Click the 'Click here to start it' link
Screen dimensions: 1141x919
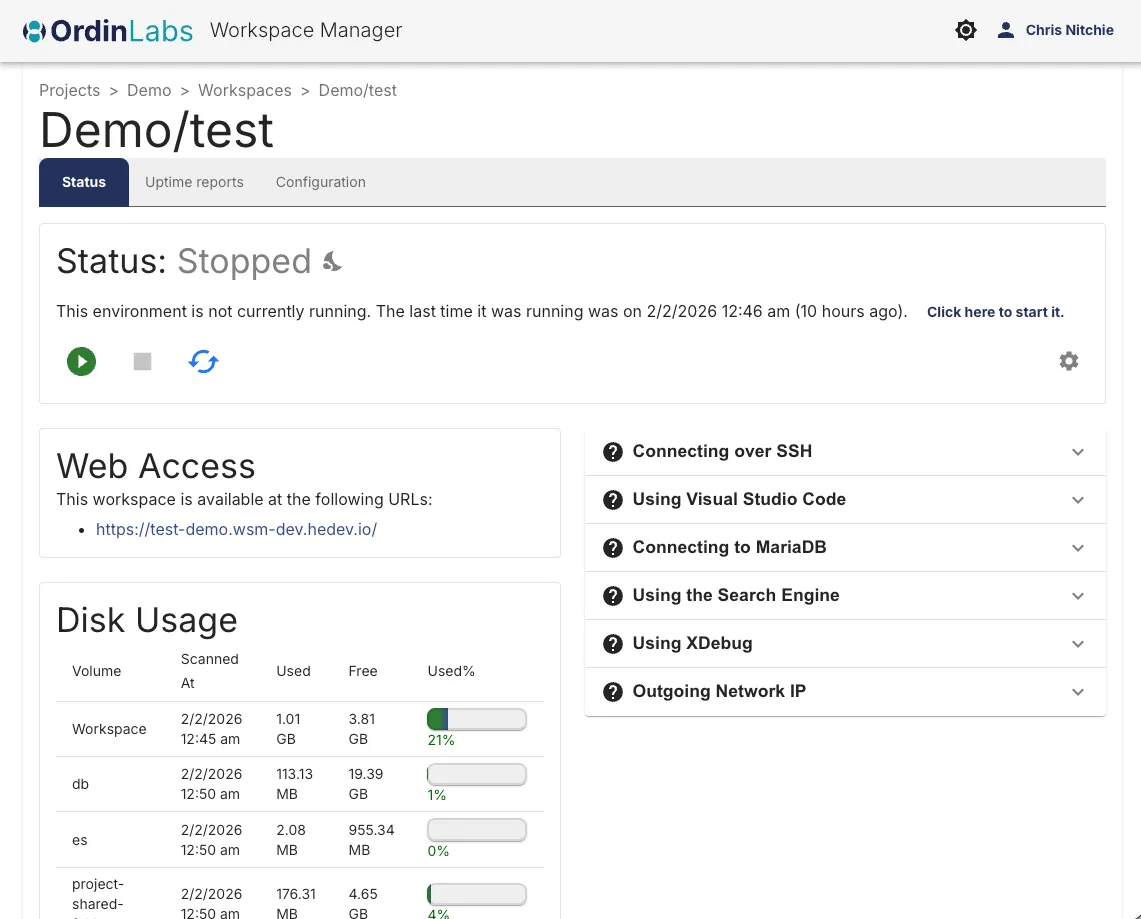tap(994, 312)
